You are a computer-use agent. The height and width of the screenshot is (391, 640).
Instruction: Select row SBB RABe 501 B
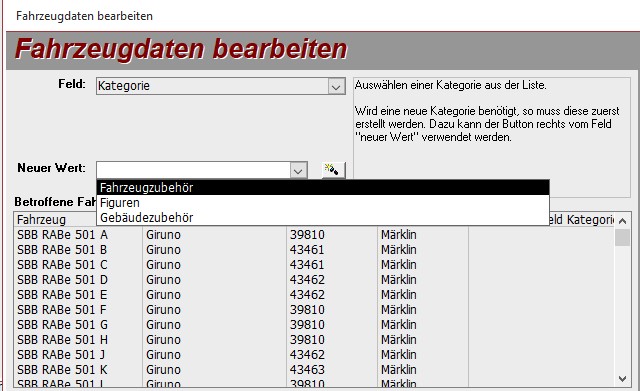tap(314, 250)
